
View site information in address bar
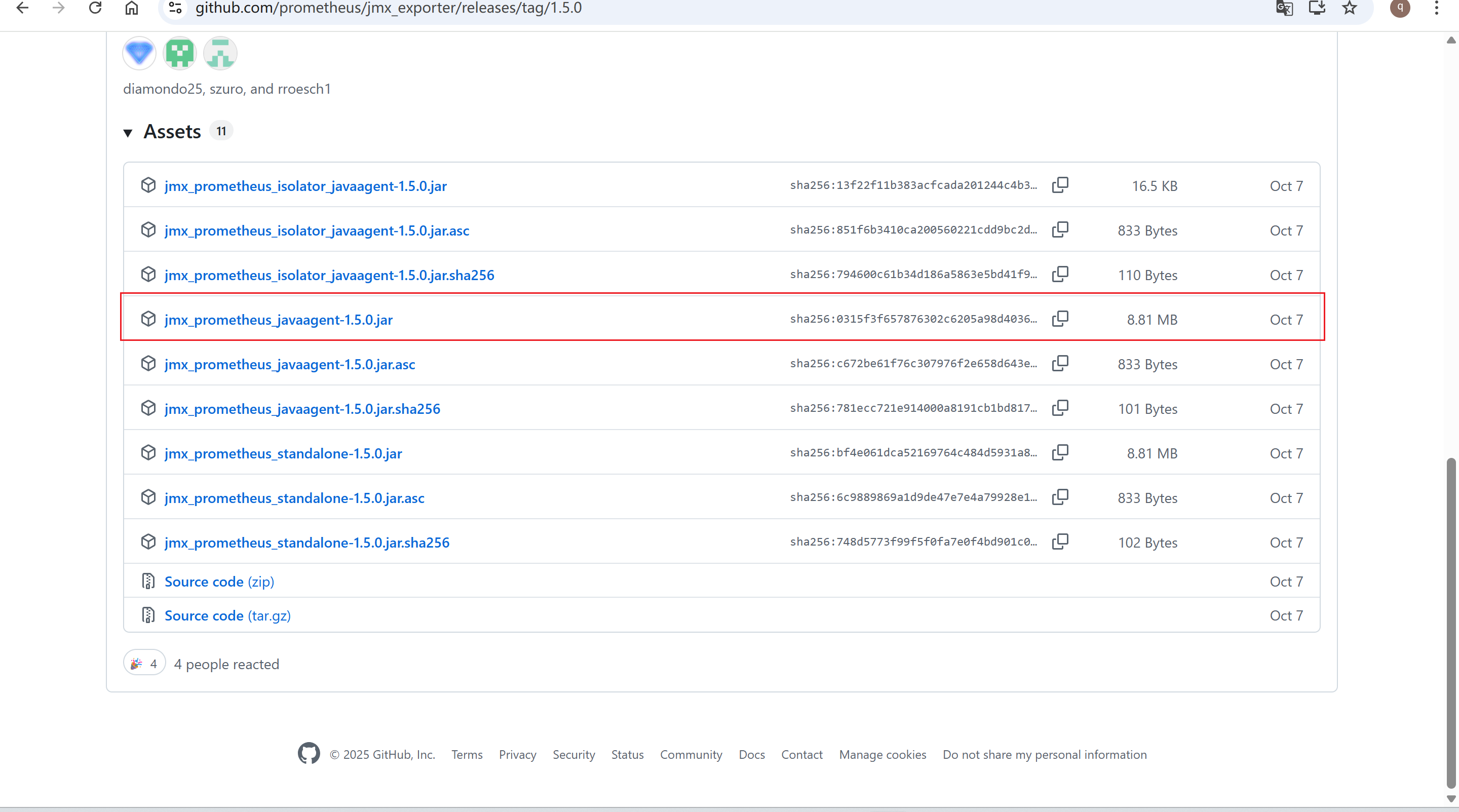click(x=176, y=8)
